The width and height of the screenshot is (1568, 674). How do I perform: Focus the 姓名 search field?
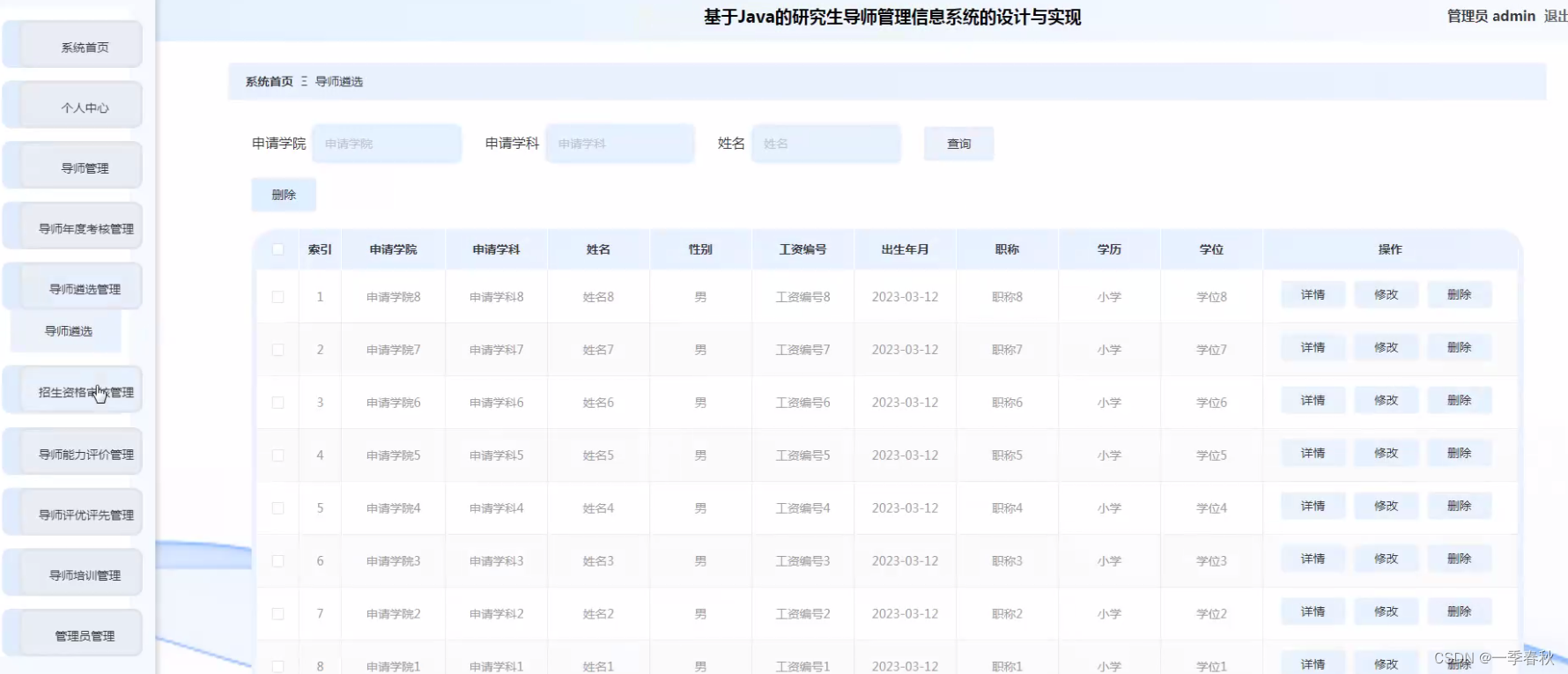(826, 144)
